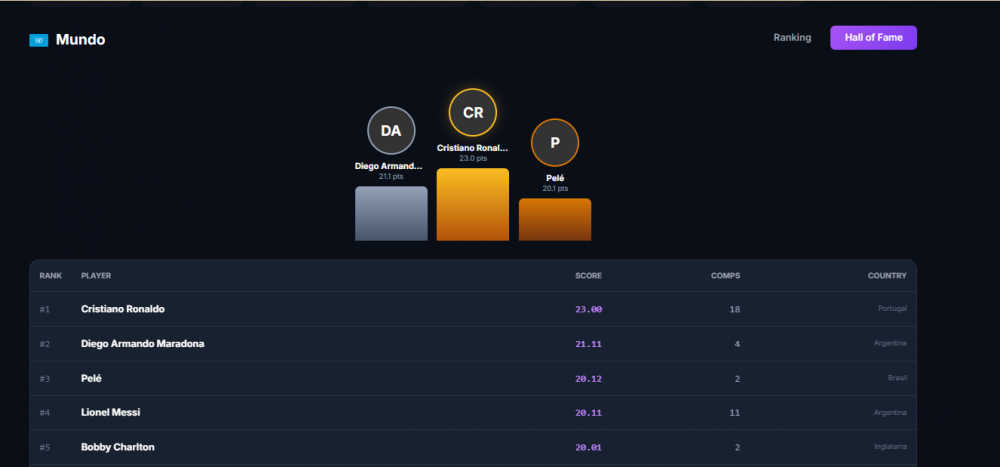Open Cristiano Ronaldo's table row

473,309
